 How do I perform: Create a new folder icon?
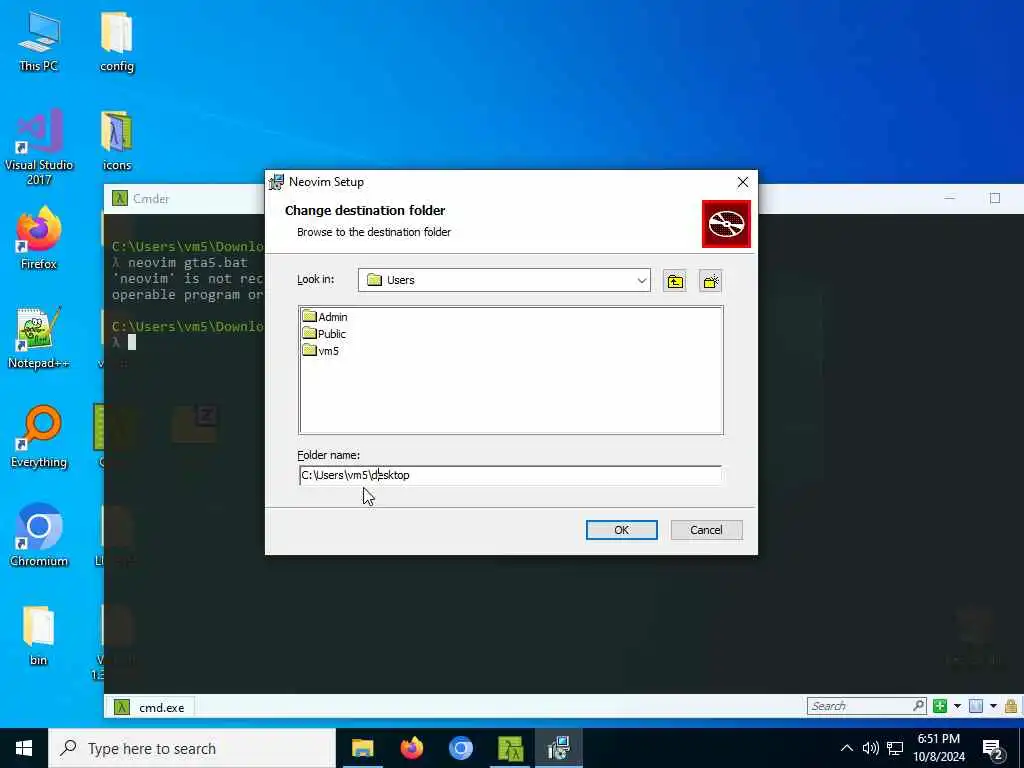(710, 281)
